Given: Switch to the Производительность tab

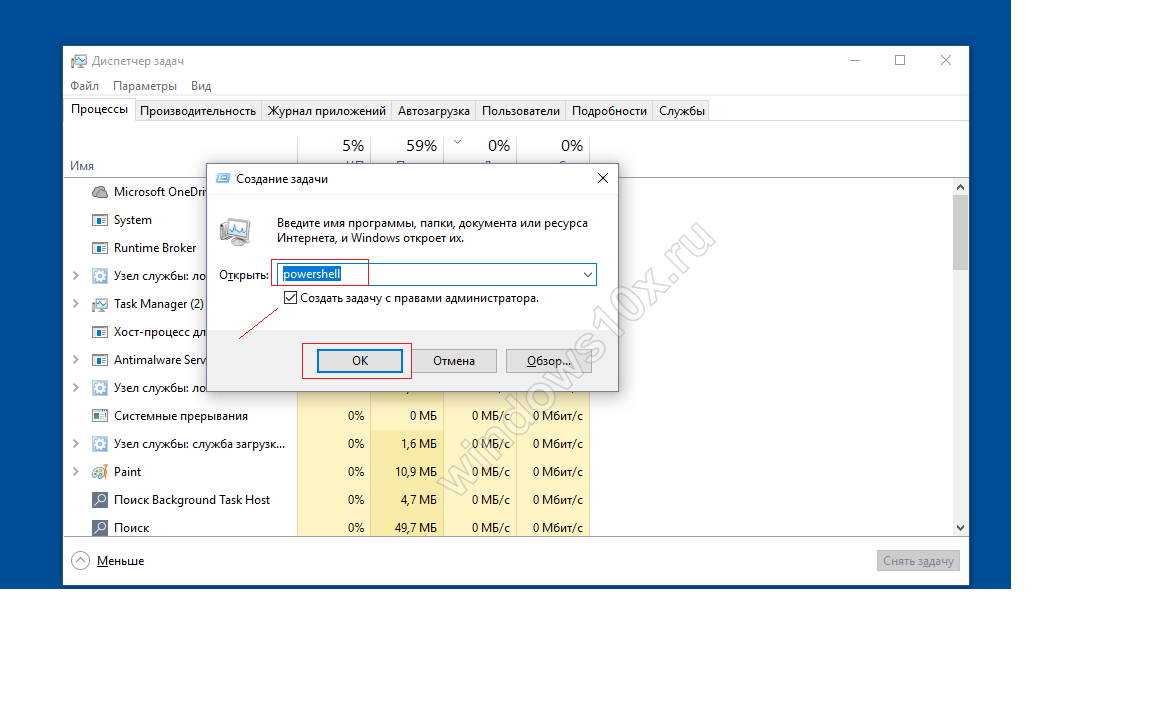Looking at the screenshot, I should click(198, 111).
